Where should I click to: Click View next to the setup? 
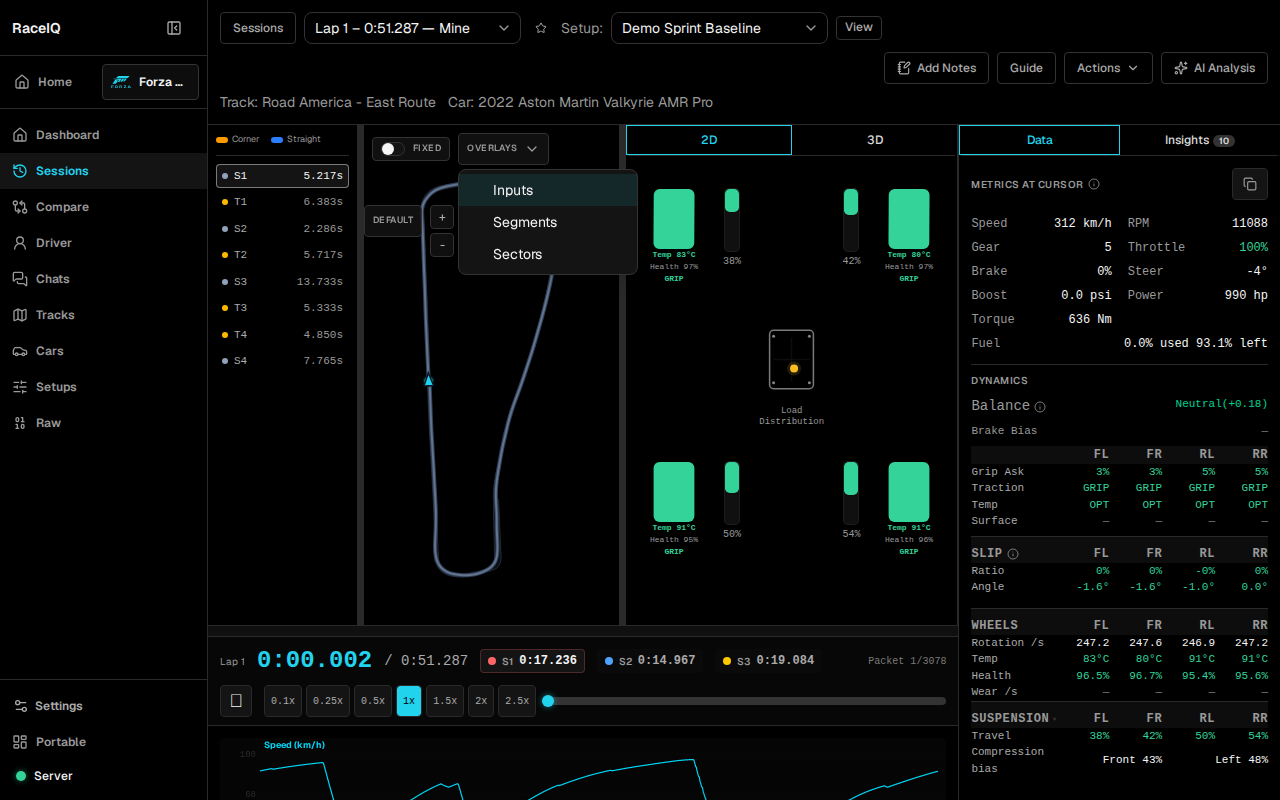coord(859,28)
